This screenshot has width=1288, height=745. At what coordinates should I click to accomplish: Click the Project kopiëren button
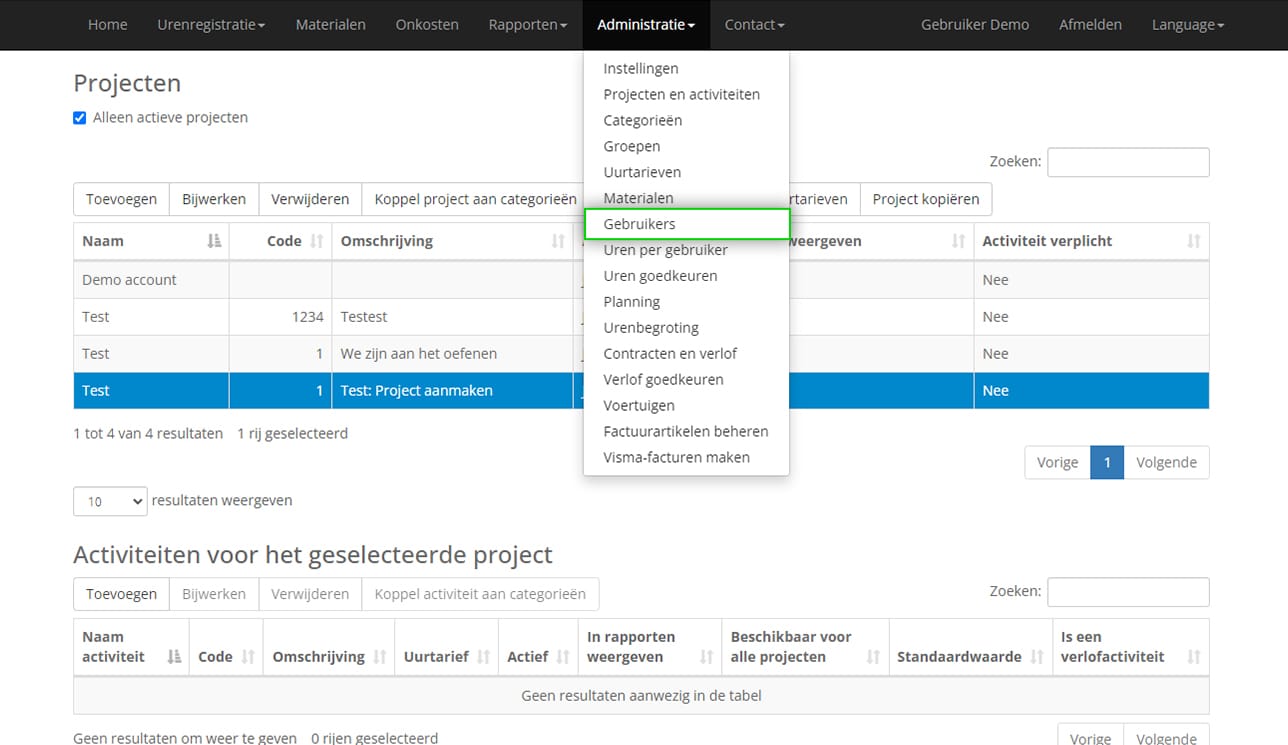coord(925,199)
